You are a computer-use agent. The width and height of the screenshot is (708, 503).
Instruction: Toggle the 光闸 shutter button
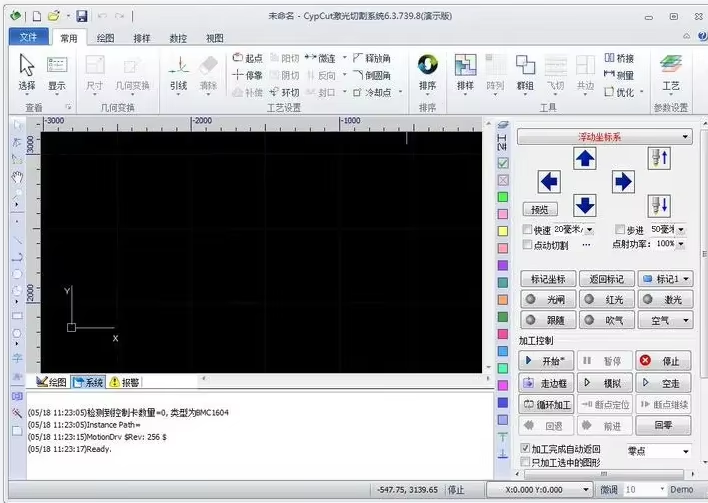pyautogui.click(x=548, y=299)
